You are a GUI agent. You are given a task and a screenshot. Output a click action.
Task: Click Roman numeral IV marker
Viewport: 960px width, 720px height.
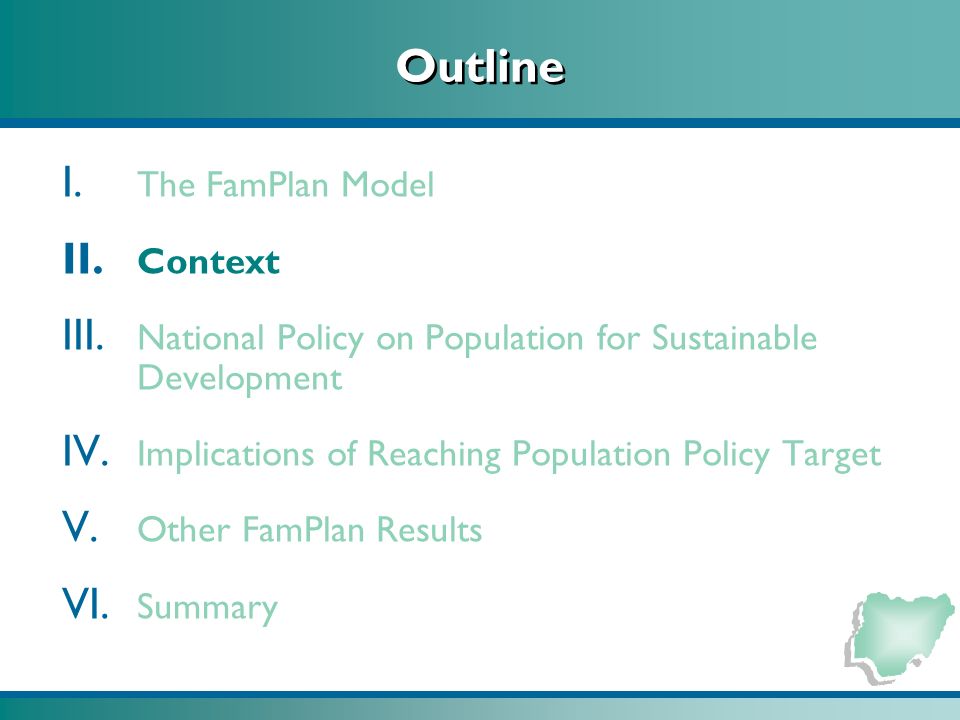(x=86, y=451)
